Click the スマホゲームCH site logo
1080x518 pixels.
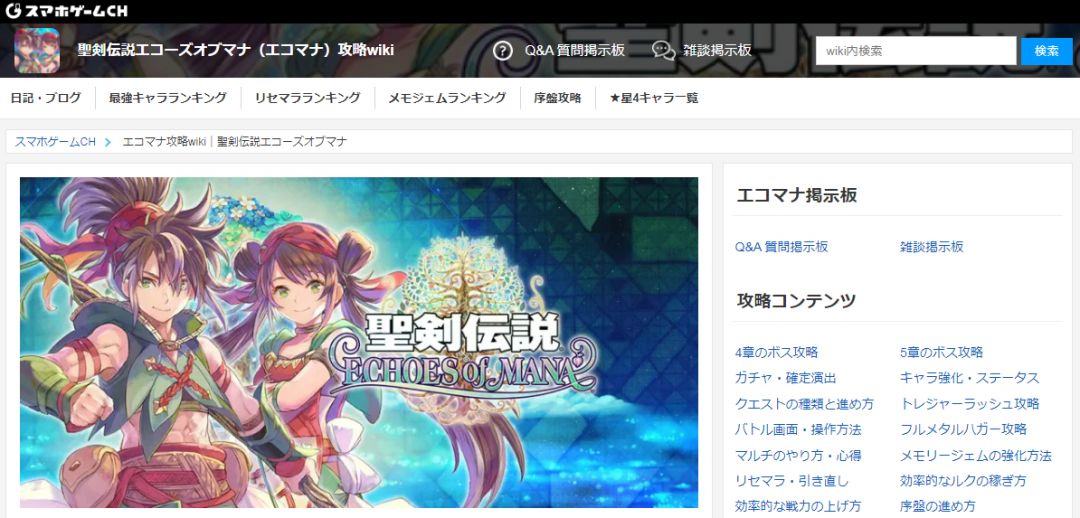click(66, 11)
